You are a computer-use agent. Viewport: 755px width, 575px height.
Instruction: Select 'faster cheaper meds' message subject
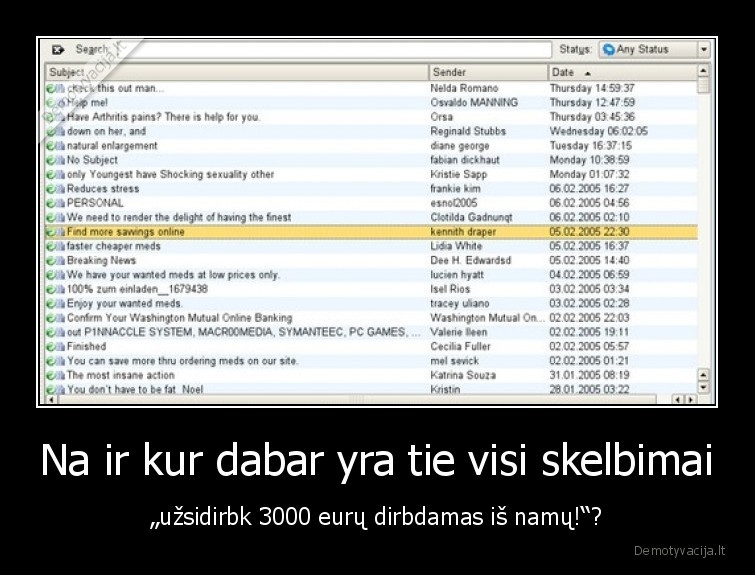pyautogui.click(x=114, y=247)
